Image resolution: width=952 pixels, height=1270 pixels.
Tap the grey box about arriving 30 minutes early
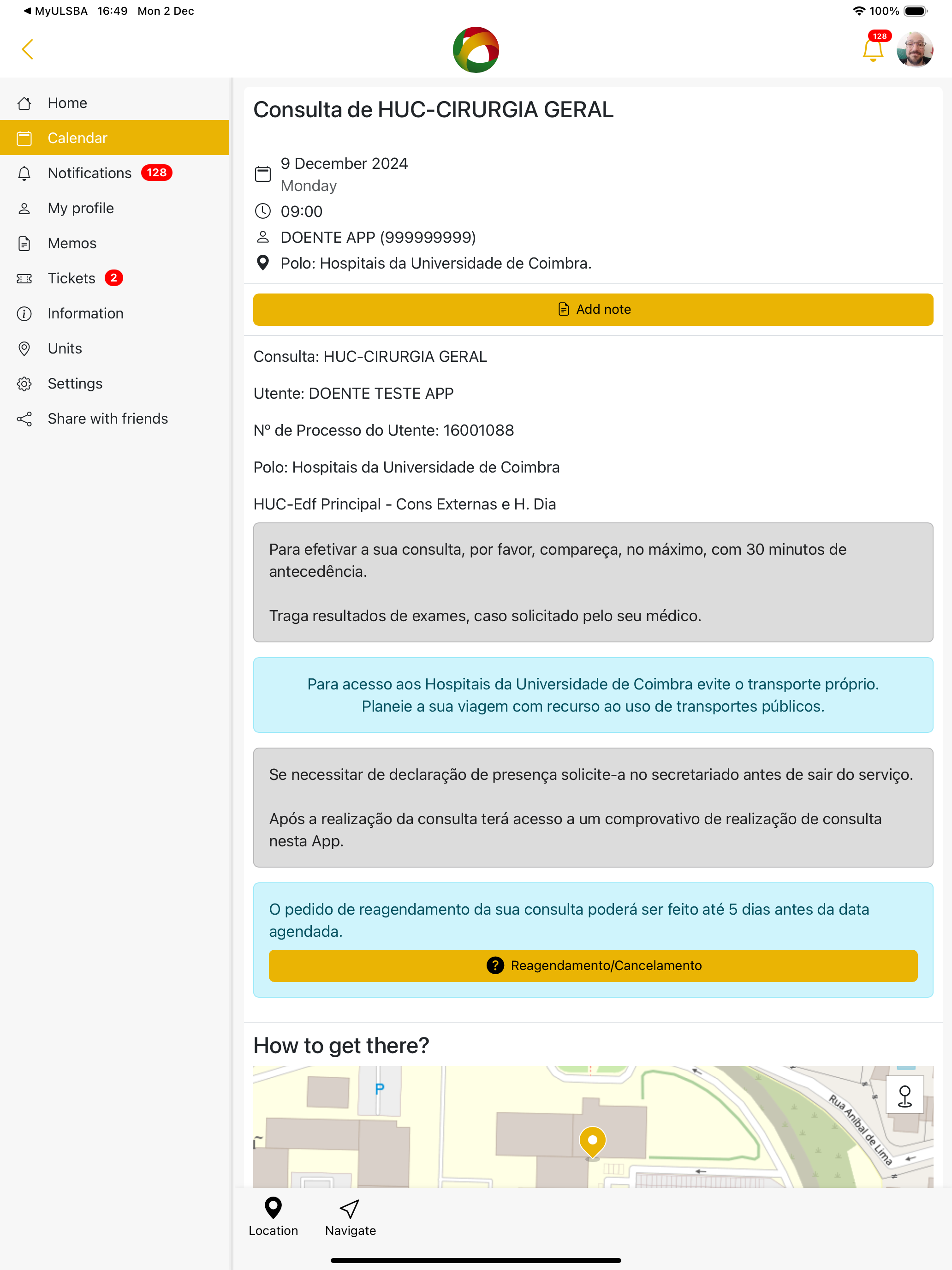[593, 582]
